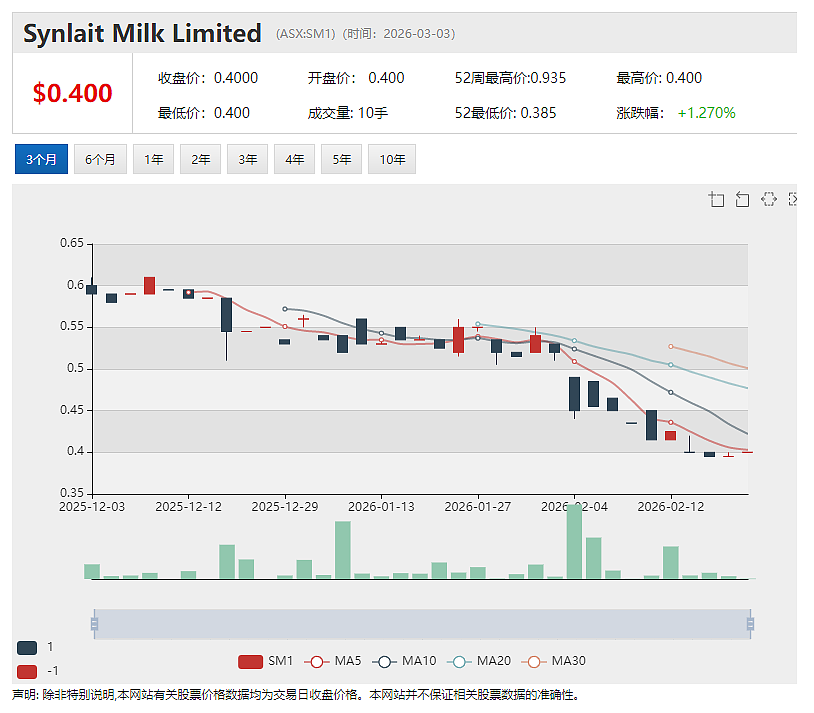814x713 pixels.
Task: Click the right handle of zoom slider
Action: 750,624
